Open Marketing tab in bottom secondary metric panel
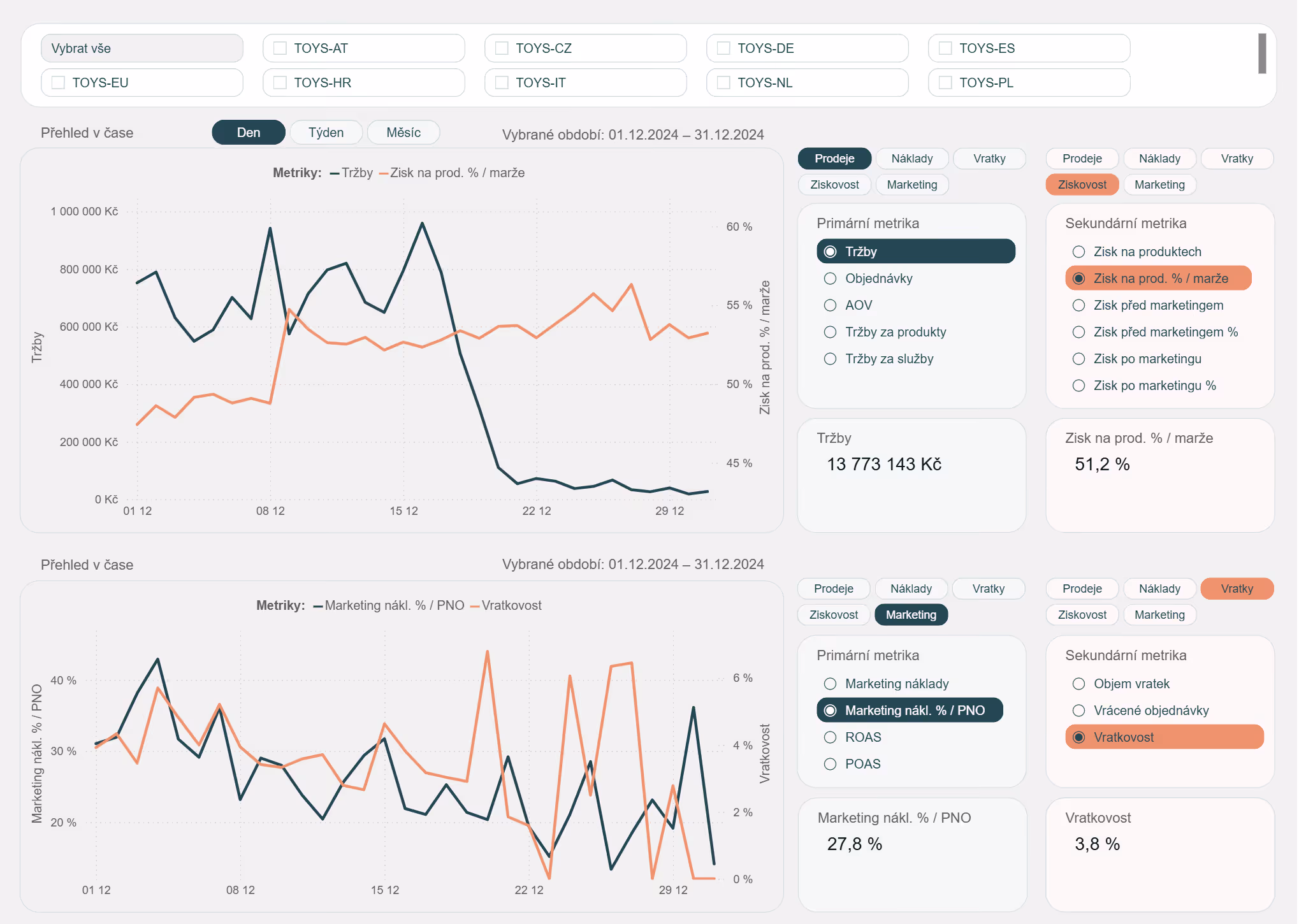The image size is (1299, 924). point(1159,615)
